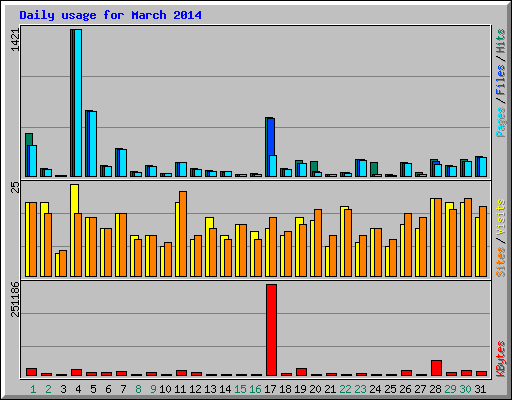Click the green hits bar on day 24
Viewport: 512px width, 400px height.
(374, 168)
